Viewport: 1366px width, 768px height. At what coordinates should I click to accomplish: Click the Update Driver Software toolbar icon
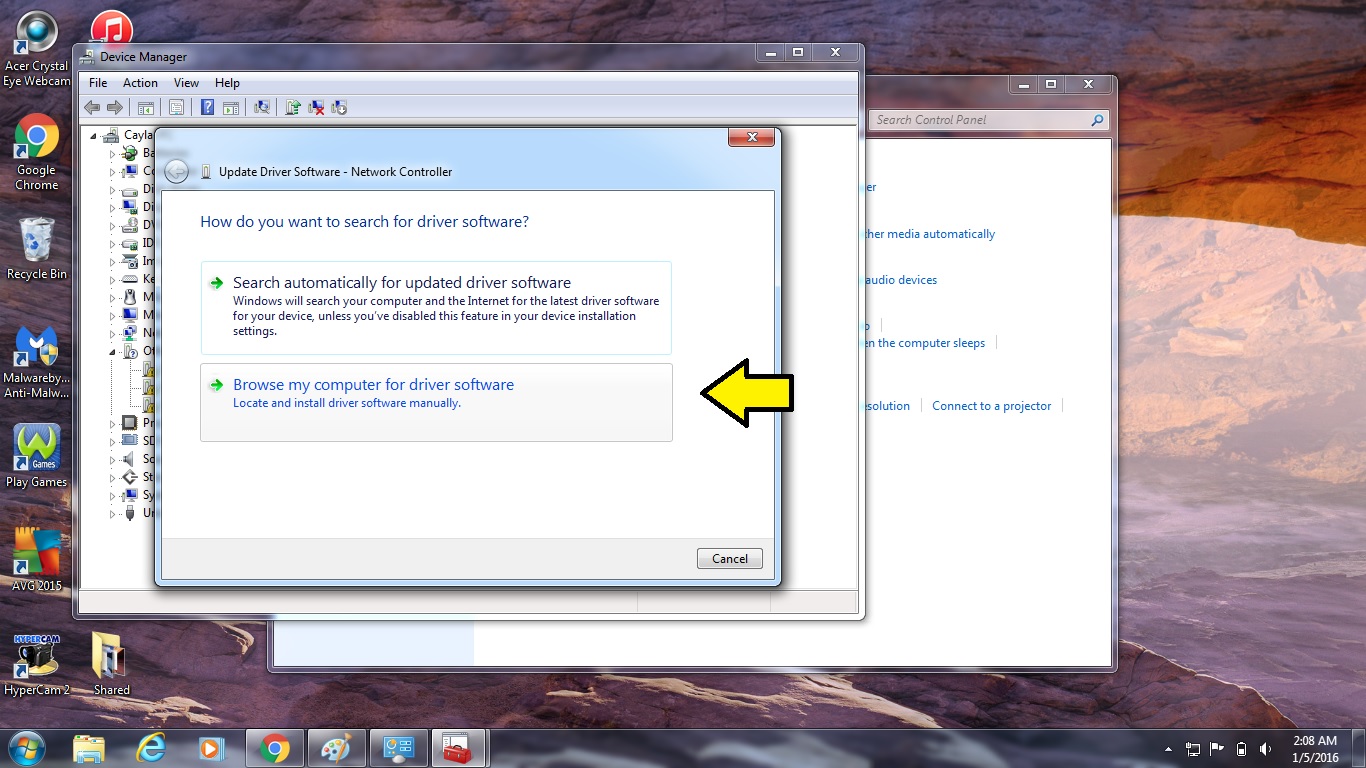(294, 107)
